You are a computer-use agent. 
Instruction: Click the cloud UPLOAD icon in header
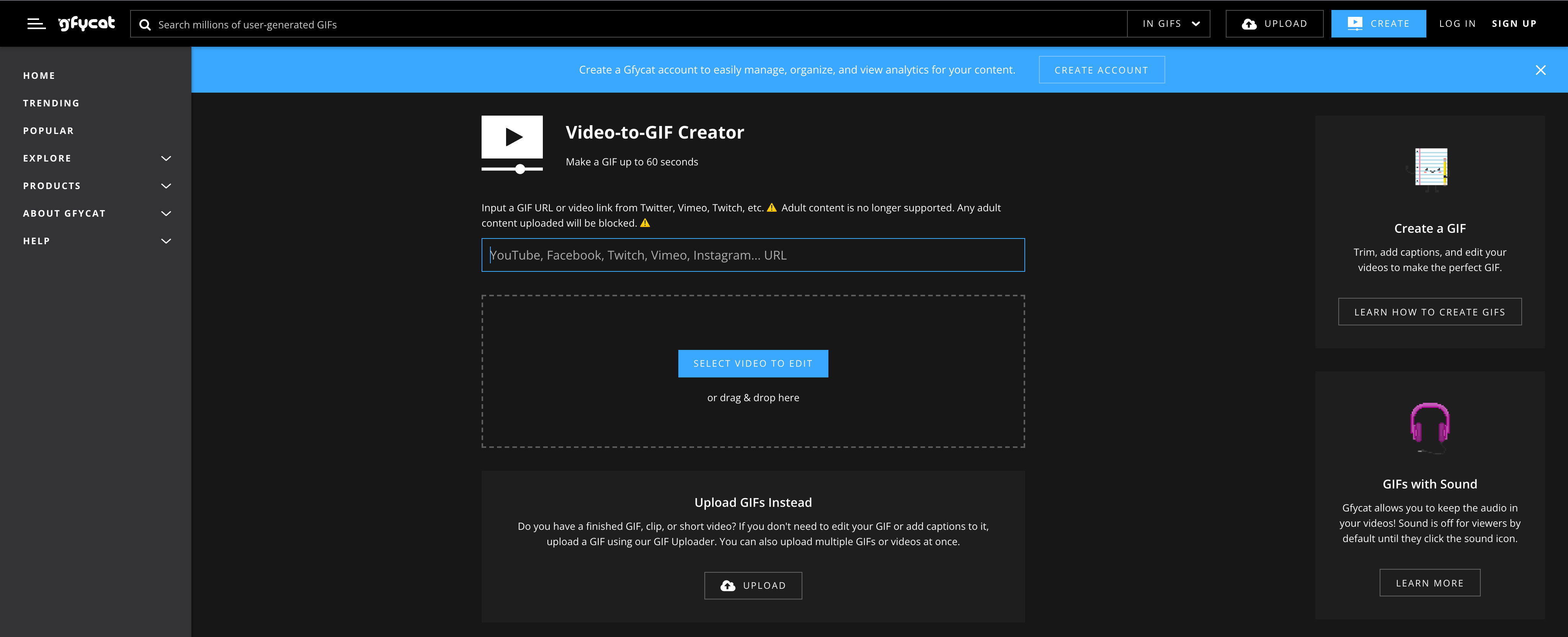(x=1248, y=23)
